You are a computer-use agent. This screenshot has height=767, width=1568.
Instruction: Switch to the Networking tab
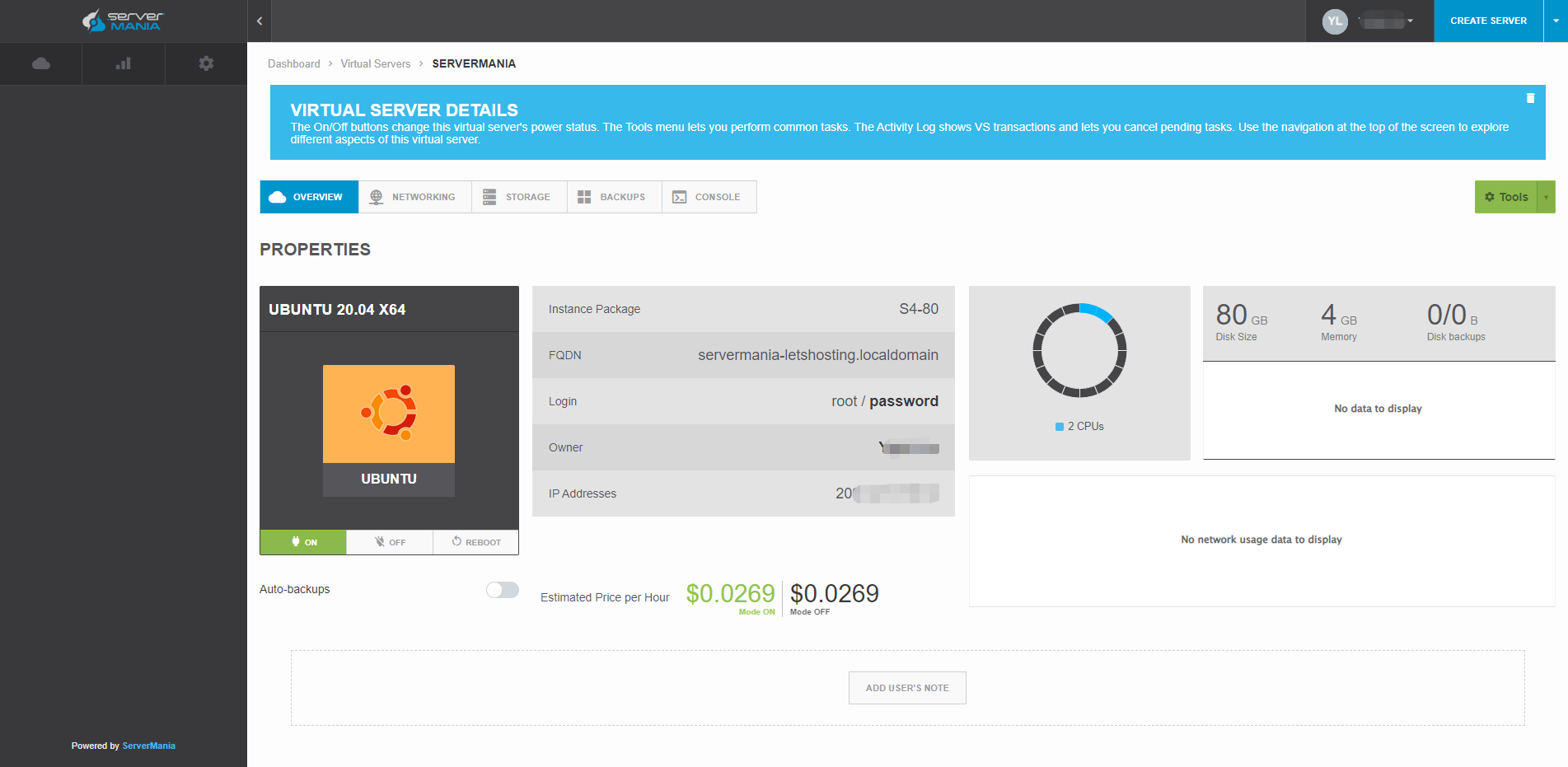click(415, 197)
